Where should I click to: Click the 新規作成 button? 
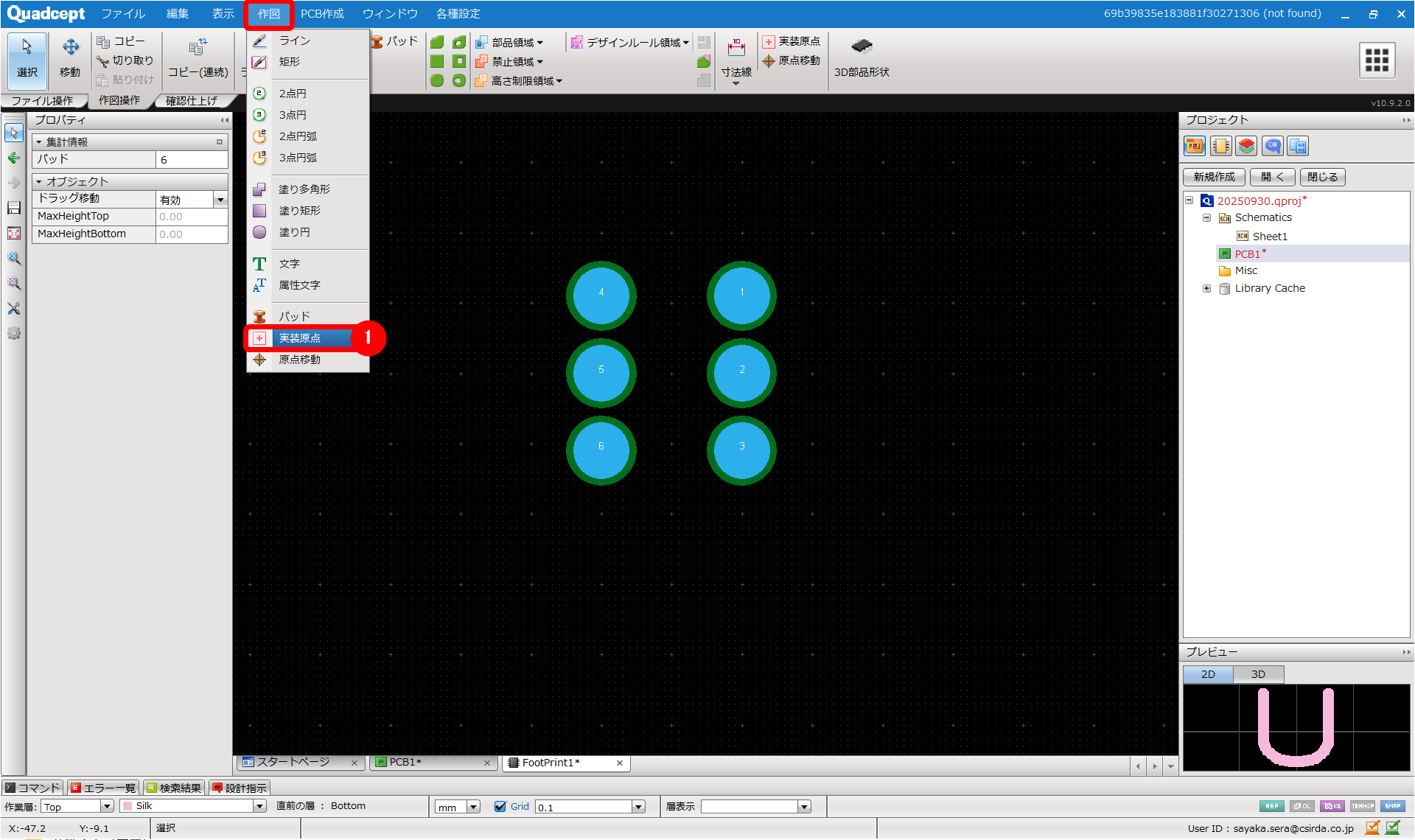point(1214,177)
